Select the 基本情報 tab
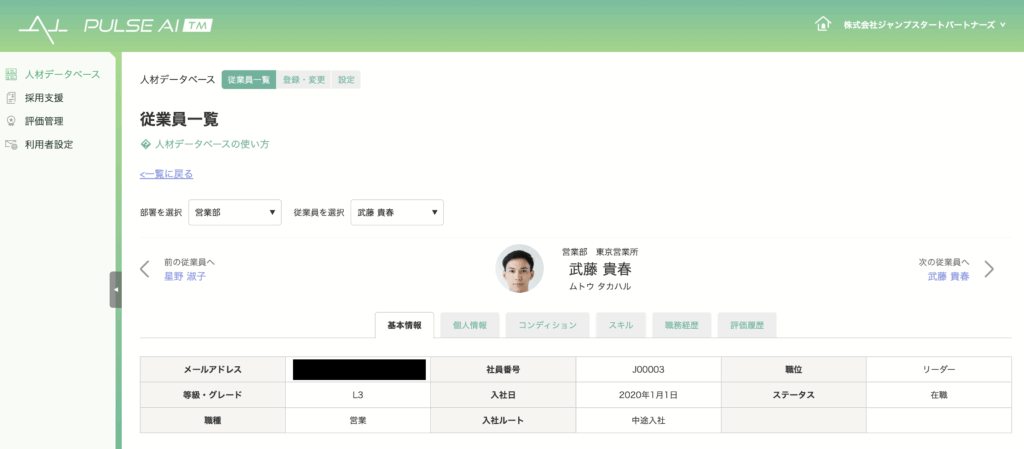 click(404, 325)
